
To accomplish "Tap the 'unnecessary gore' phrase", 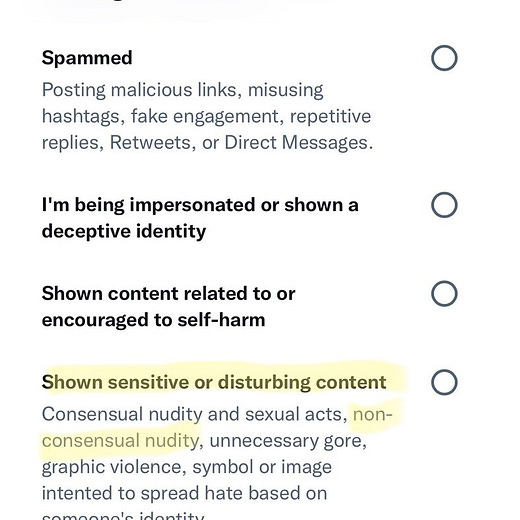I will point(285,441).
